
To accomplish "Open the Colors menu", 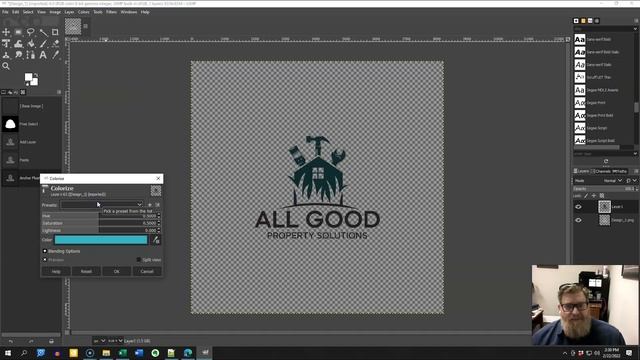I will click(84, 12).
